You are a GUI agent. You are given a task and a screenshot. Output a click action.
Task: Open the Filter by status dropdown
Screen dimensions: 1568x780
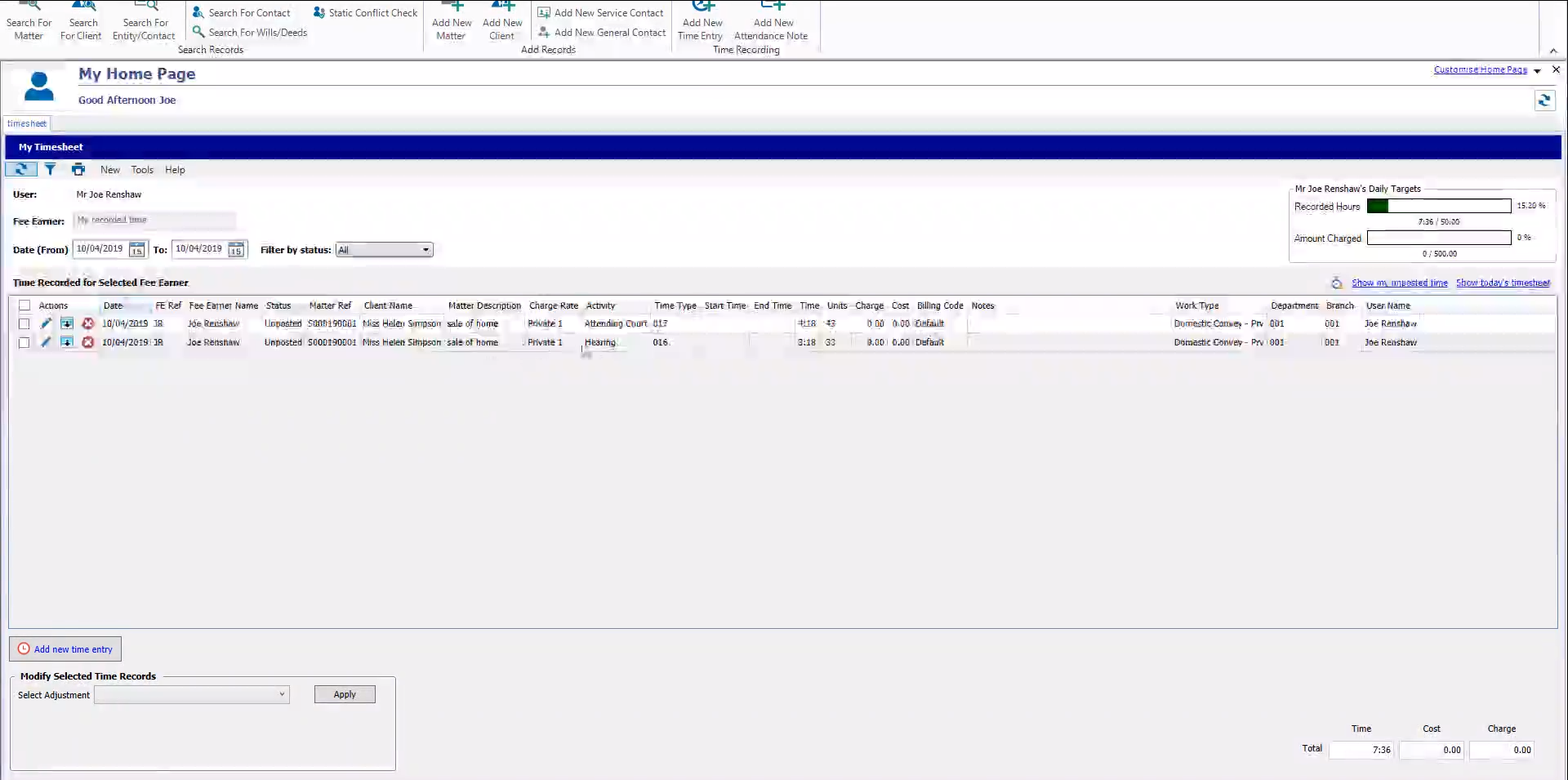coord(425,249)
